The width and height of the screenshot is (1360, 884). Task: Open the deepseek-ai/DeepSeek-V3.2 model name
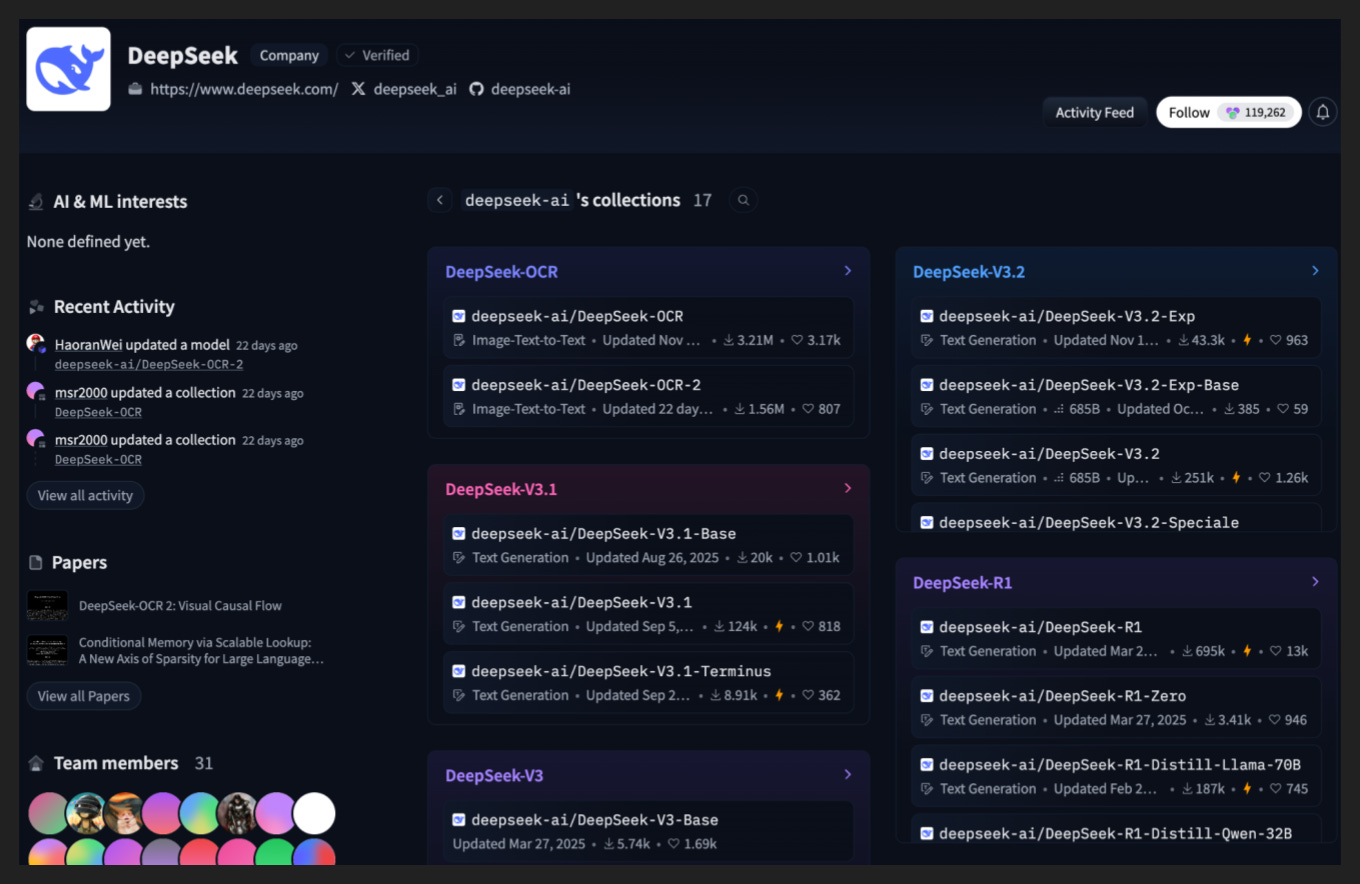(1049, 454)
